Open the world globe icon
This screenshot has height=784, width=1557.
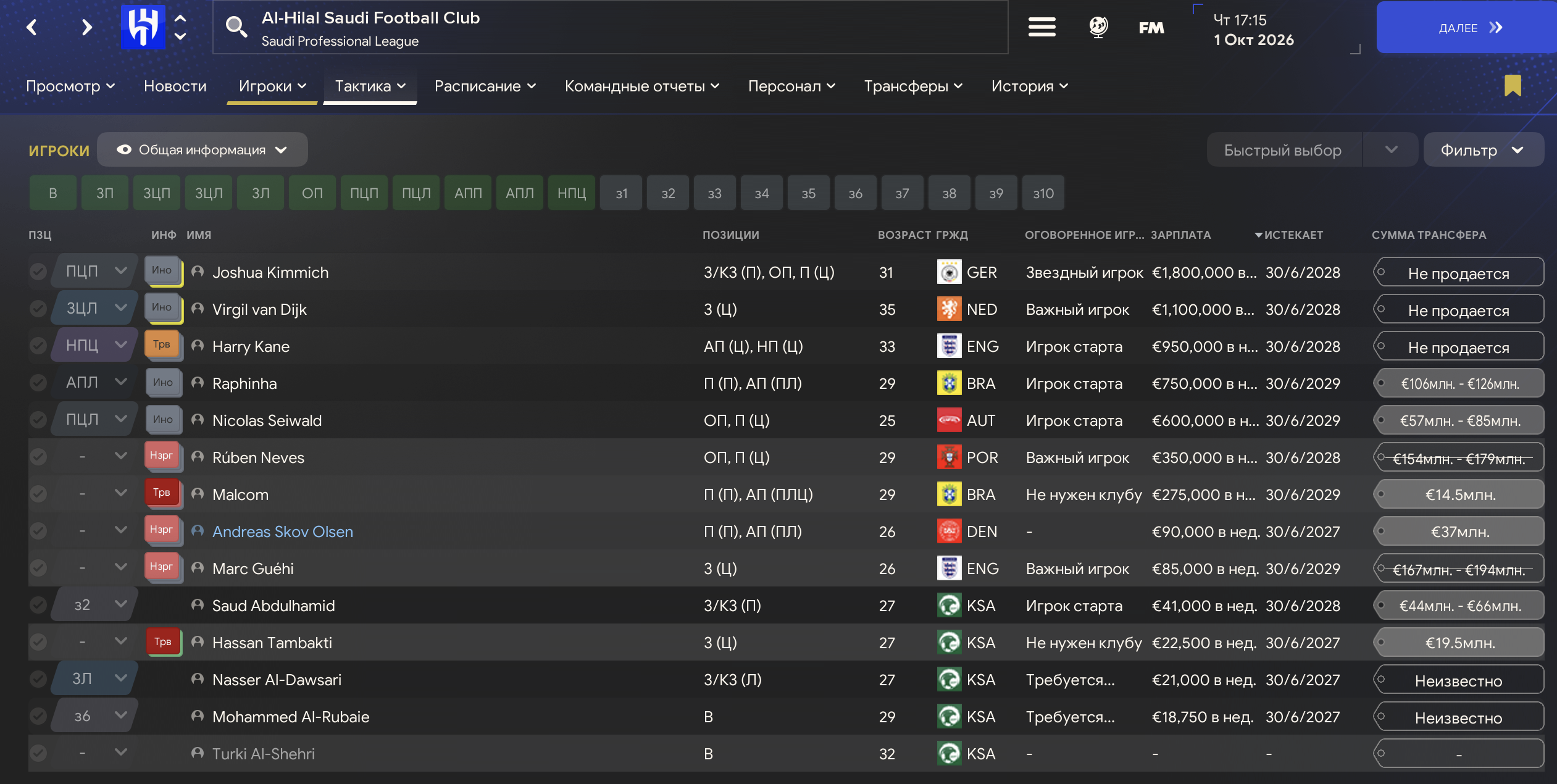(1098, 27)
